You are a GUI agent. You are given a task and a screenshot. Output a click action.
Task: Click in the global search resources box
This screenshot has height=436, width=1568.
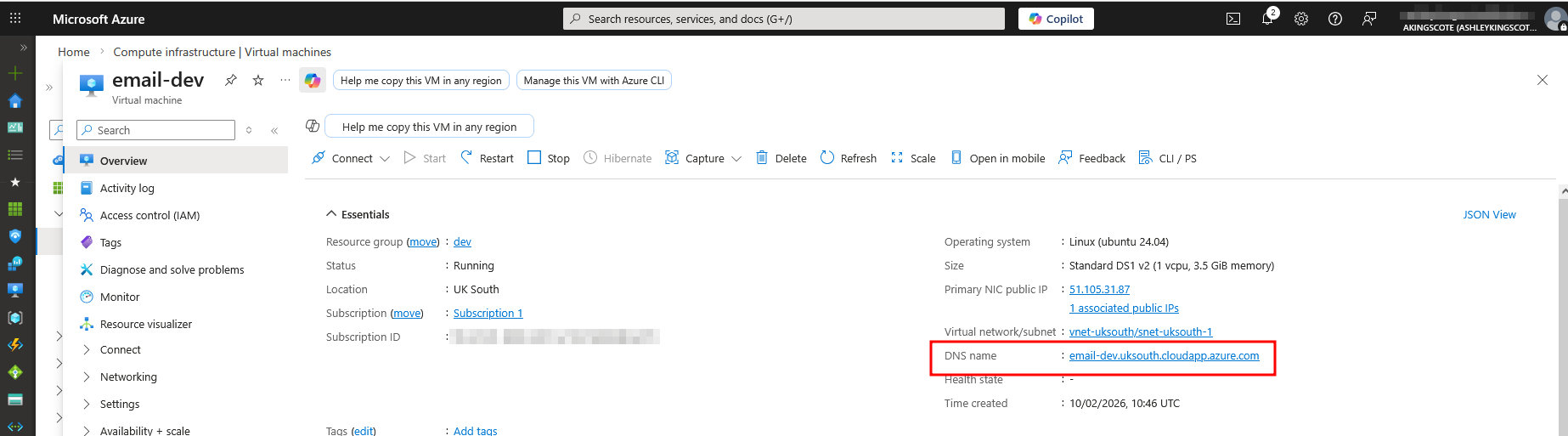[x=783, y=19]
